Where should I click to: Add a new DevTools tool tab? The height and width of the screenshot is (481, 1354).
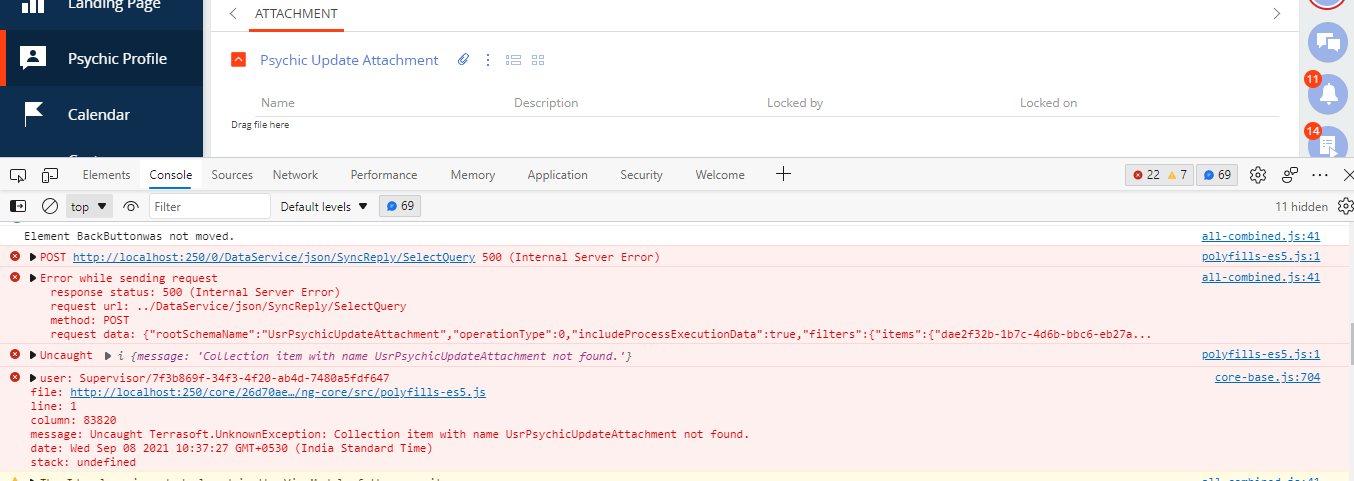(x=784, y=174)
